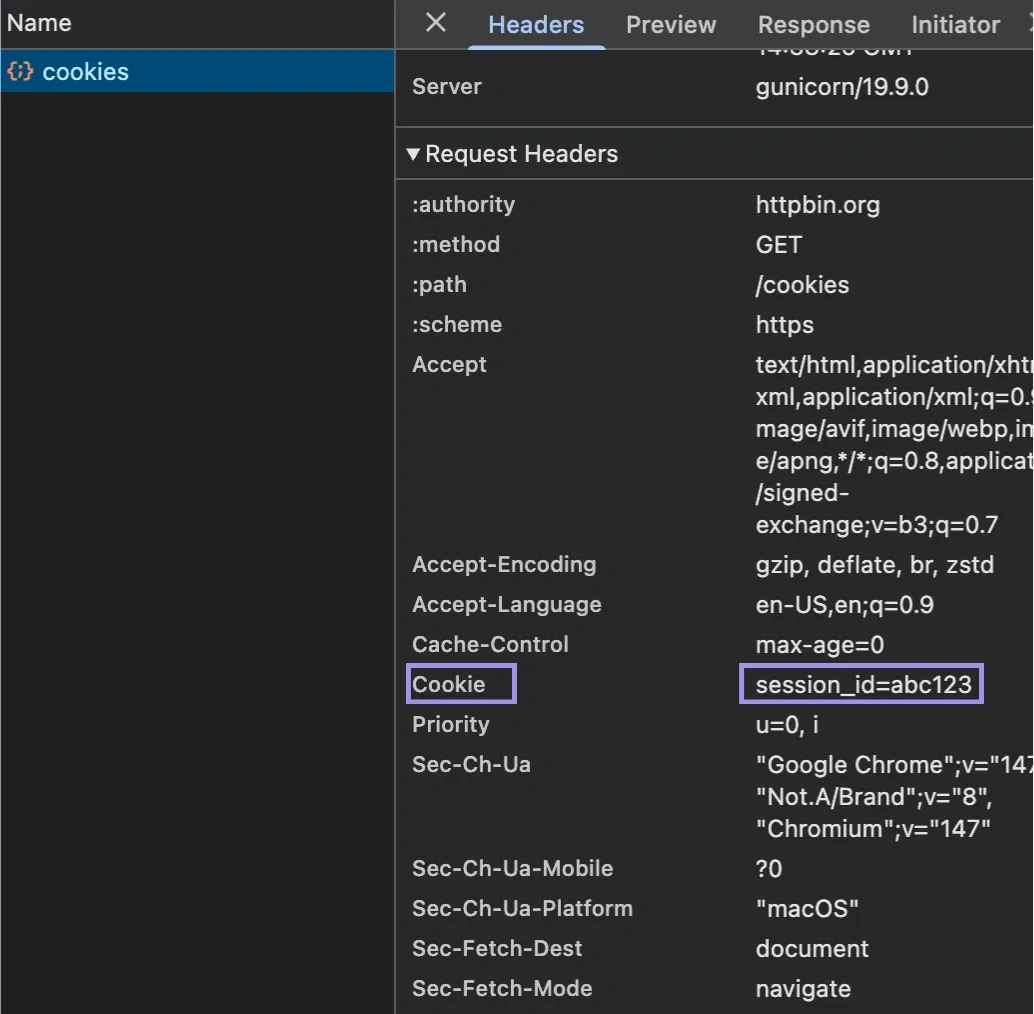This screenshot has width=1034, height=1014.
Task: Select the httpbin.org value
Action: click(817, 205)
